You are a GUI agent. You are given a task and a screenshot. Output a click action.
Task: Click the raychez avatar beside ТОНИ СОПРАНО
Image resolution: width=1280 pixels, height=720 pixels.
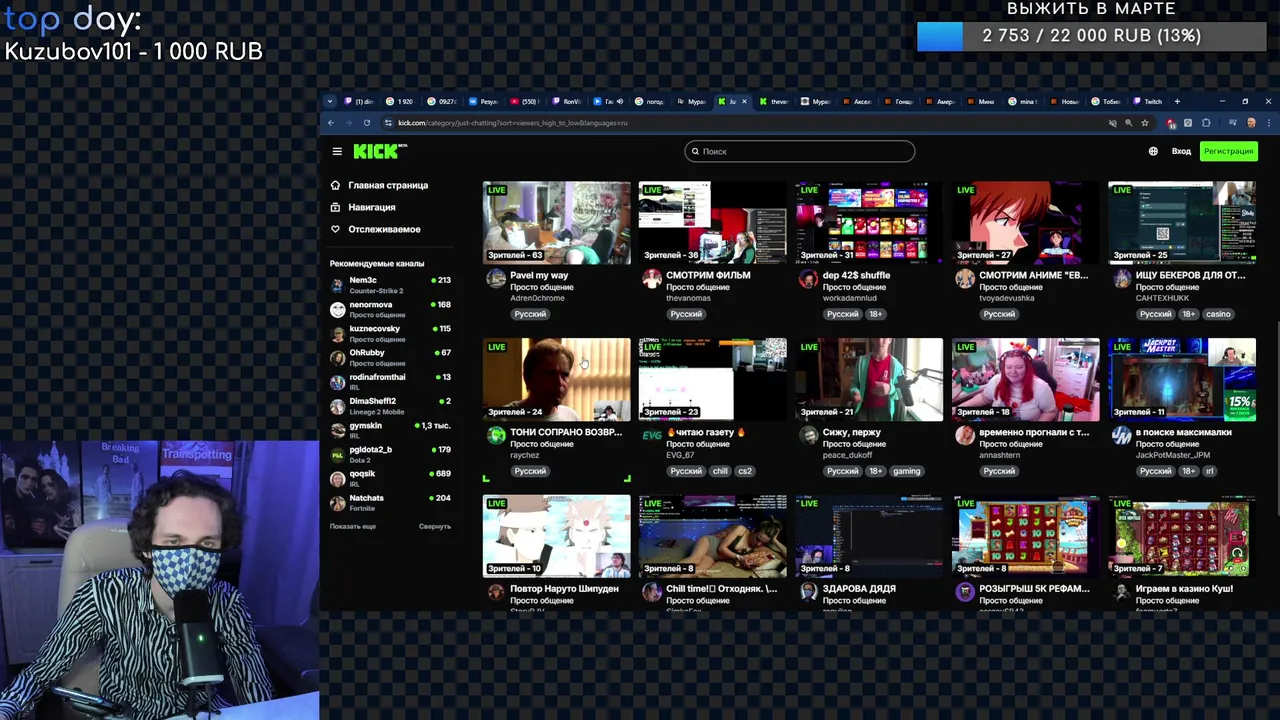(496, 435)
